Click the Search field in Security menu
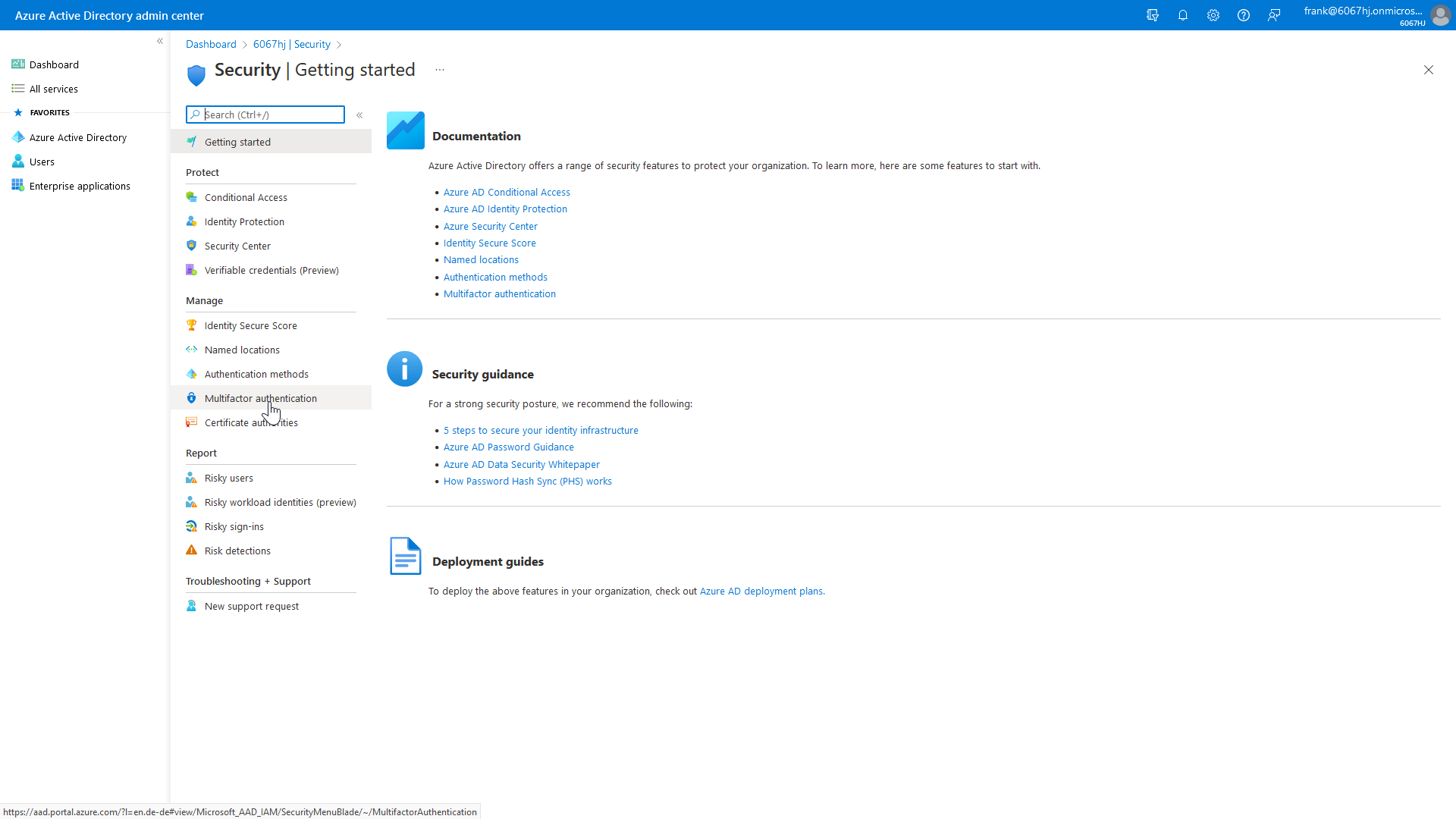Image resolution: width=1456 pixels, height=819 pixels. tap(265, 115)
